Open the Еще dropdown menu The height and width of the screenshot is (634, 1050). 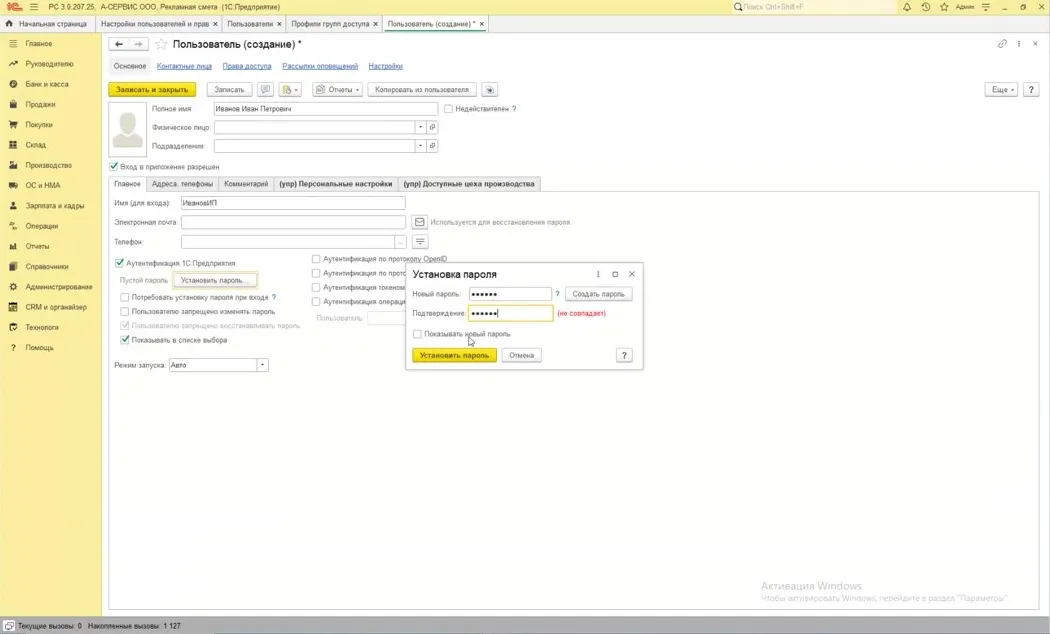point(1001,90)
